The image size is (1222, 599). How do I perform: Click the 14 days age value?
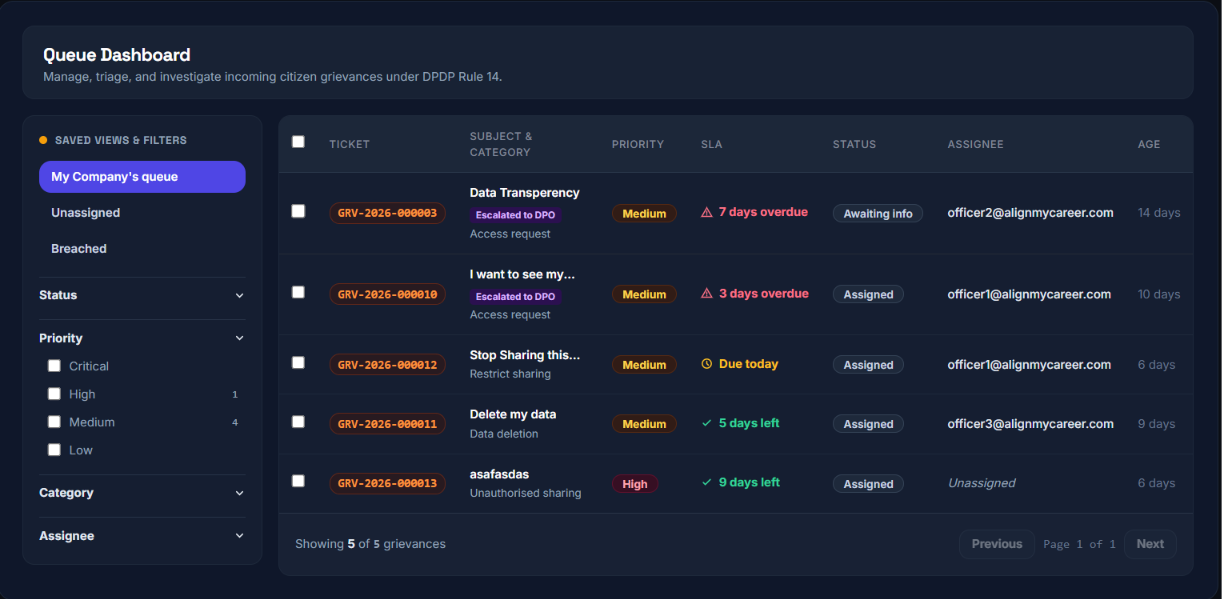(x=1159, y=213)
